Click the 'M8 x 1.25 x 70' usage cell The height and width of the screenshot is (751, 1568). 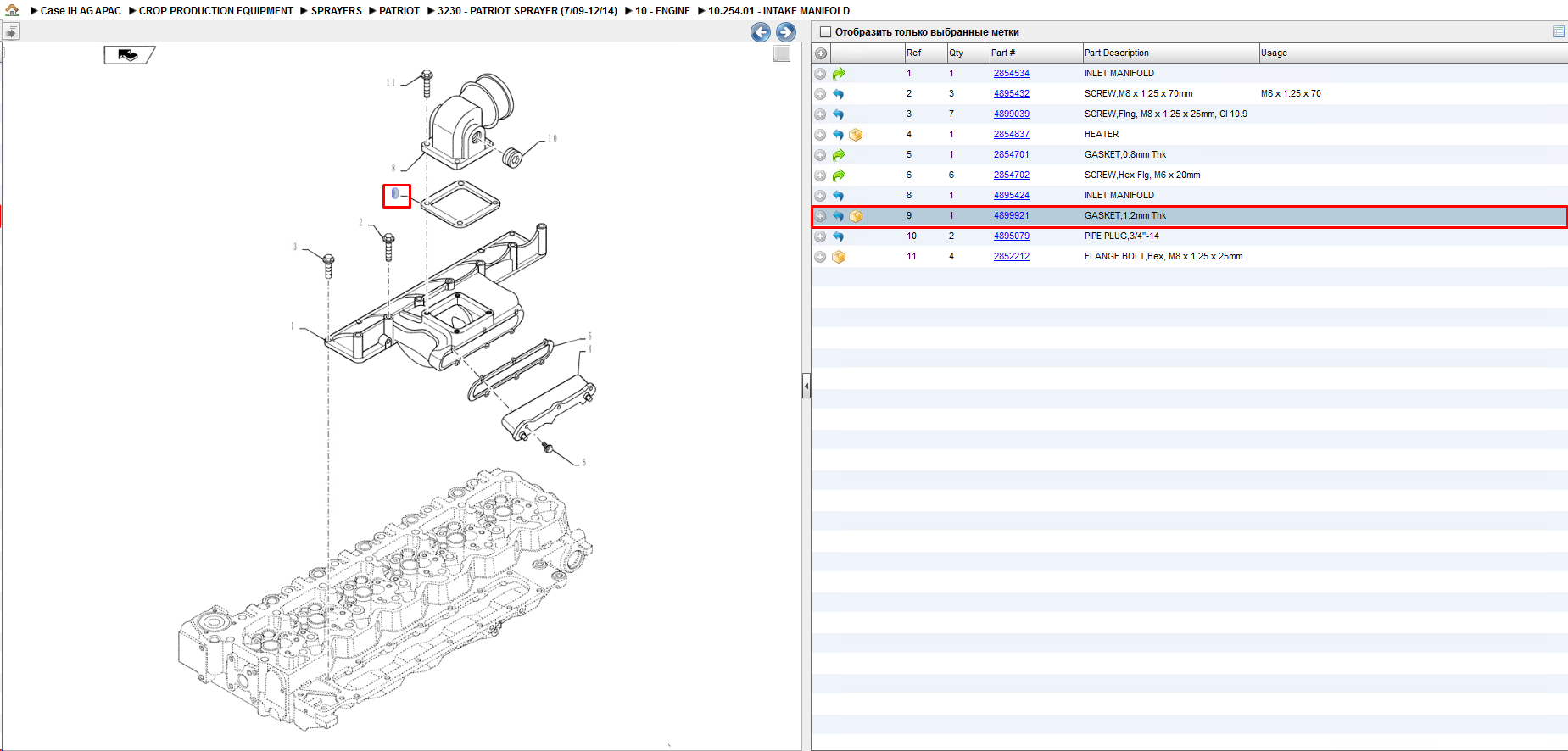click(x=1291, y=94)
